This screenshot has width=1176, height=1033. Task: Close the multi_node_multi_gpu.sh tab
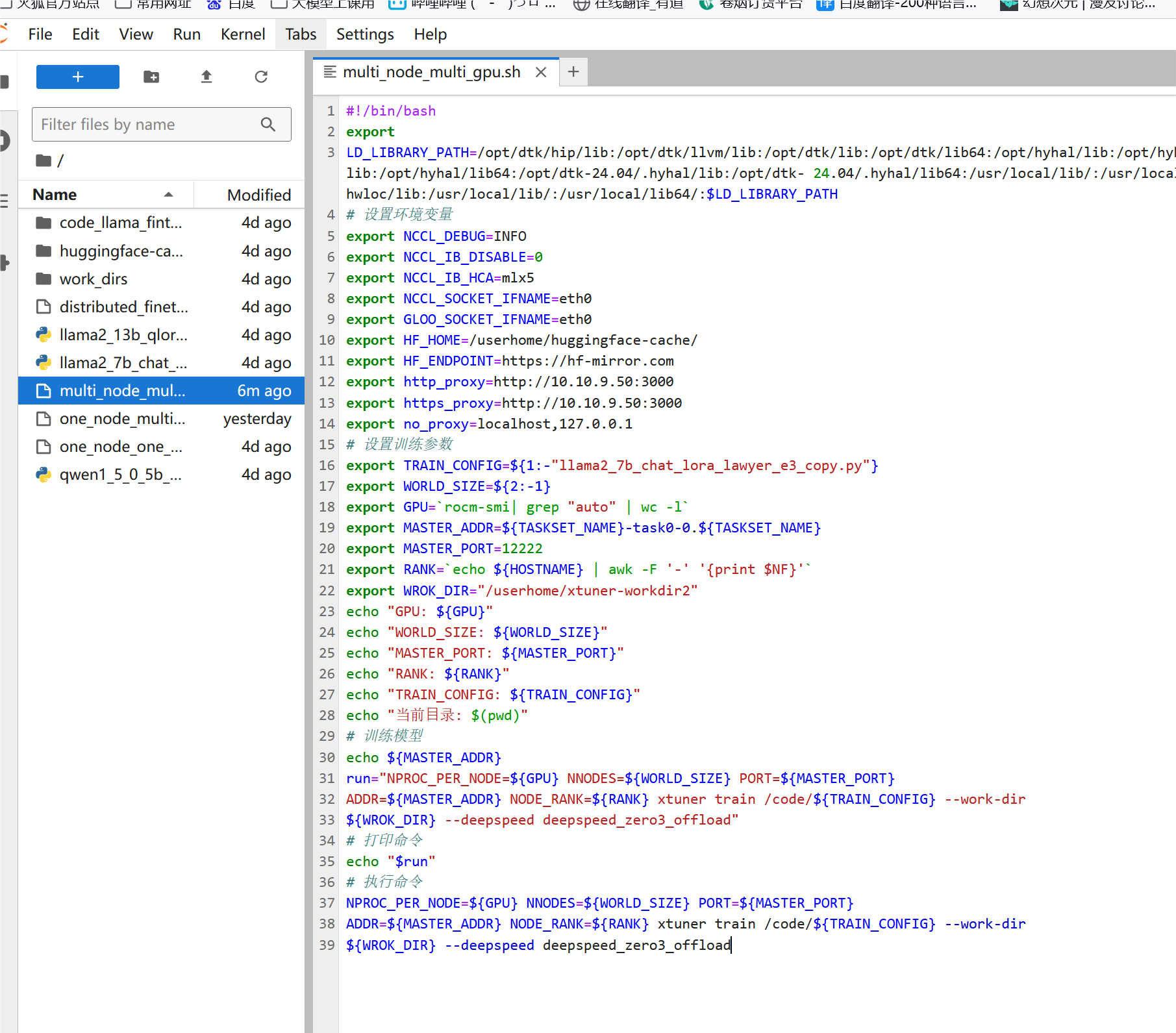(541, 72)
